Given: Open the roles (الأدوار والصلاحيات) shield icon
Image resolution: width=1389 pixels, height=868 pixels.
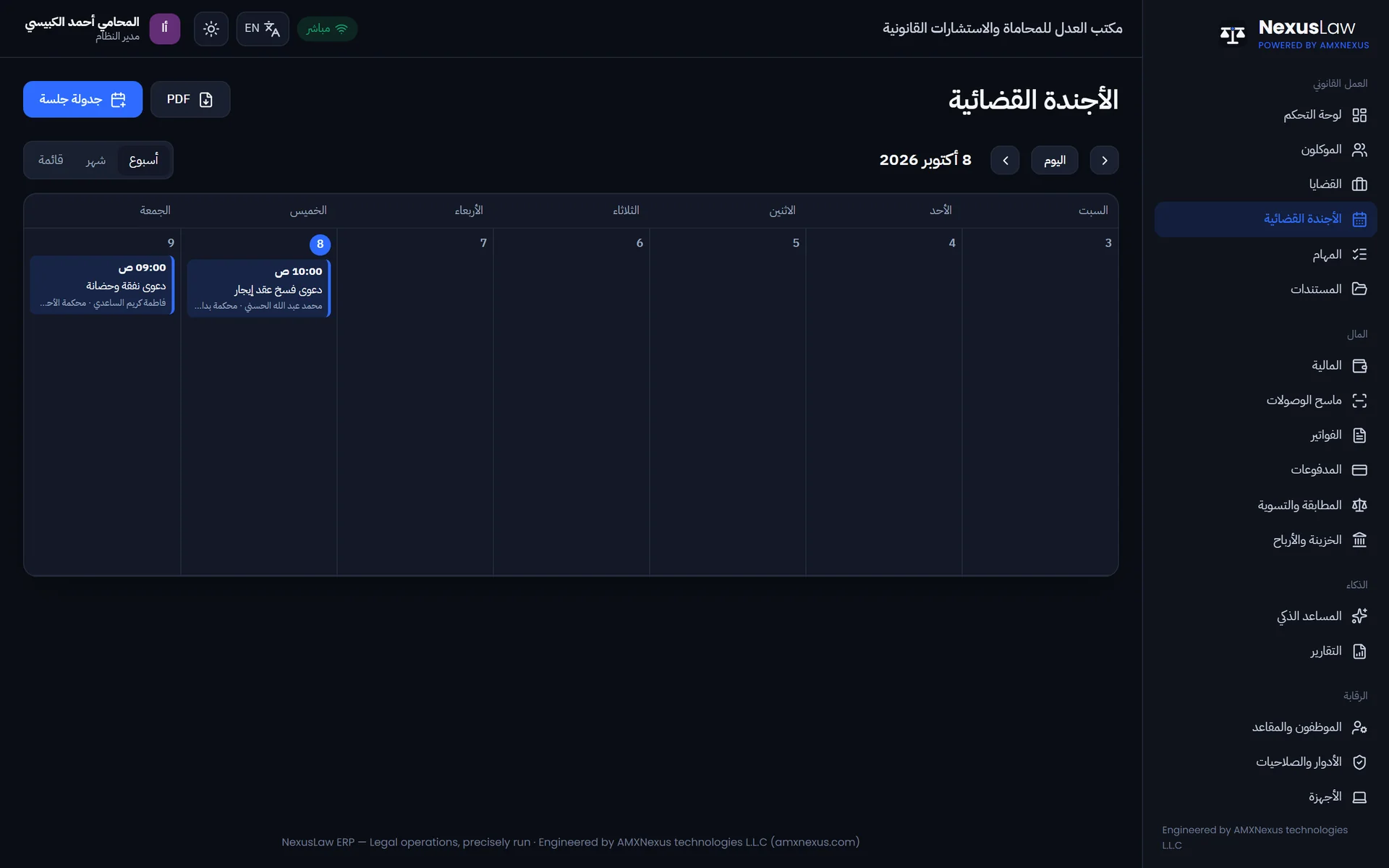Looking at the screenshot, I should click(1359, 762).
